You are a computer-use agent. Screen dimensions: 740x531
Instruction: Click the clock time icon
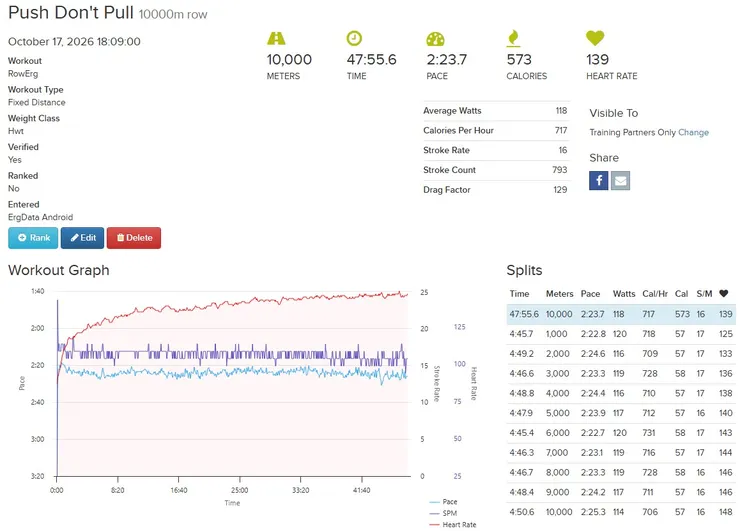point(354,38)
